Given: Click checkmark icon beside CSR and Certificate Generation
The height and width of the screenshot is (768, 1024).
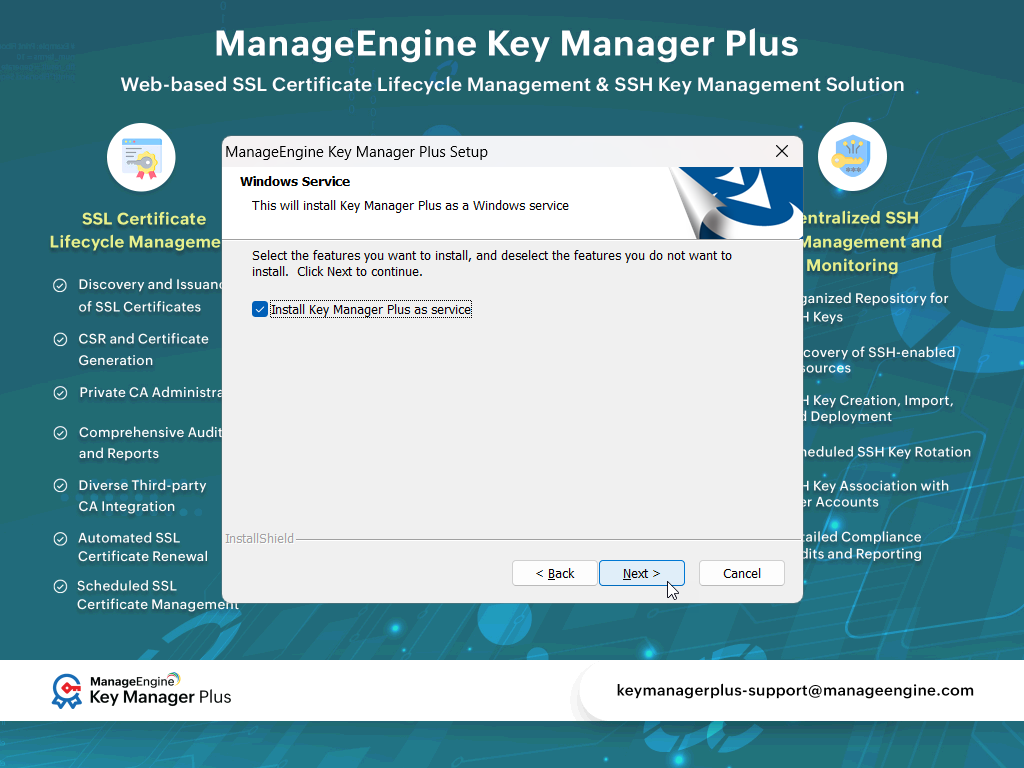Looking at the screenshot, I should pos(60,340).
